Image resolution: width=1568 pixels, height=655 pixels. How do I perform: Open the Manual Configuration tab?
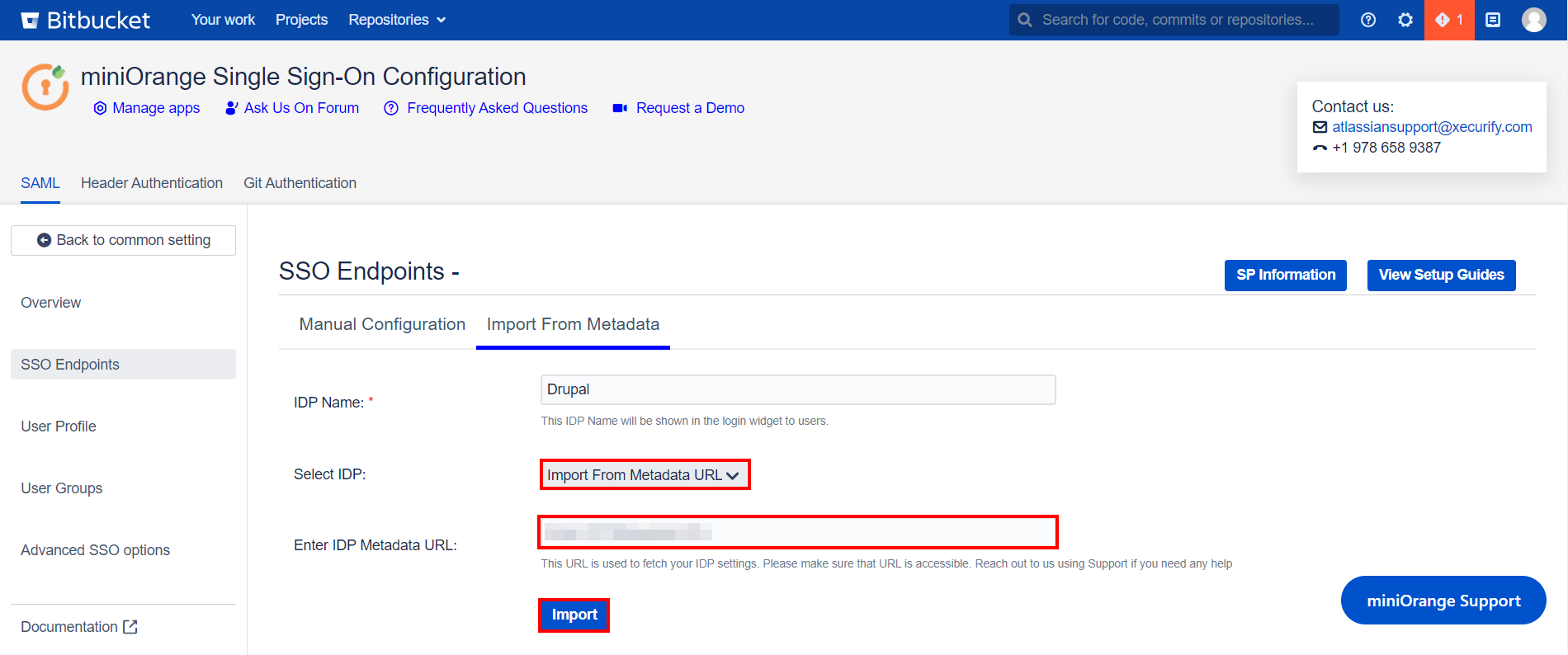[x=382, y=324]
